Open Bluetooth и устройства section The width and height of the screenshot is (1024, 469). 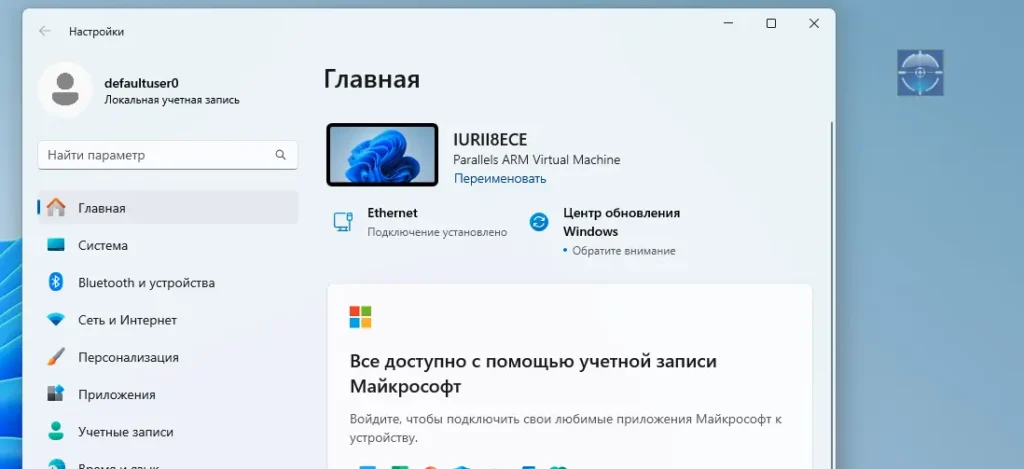[x=168, y=282]
